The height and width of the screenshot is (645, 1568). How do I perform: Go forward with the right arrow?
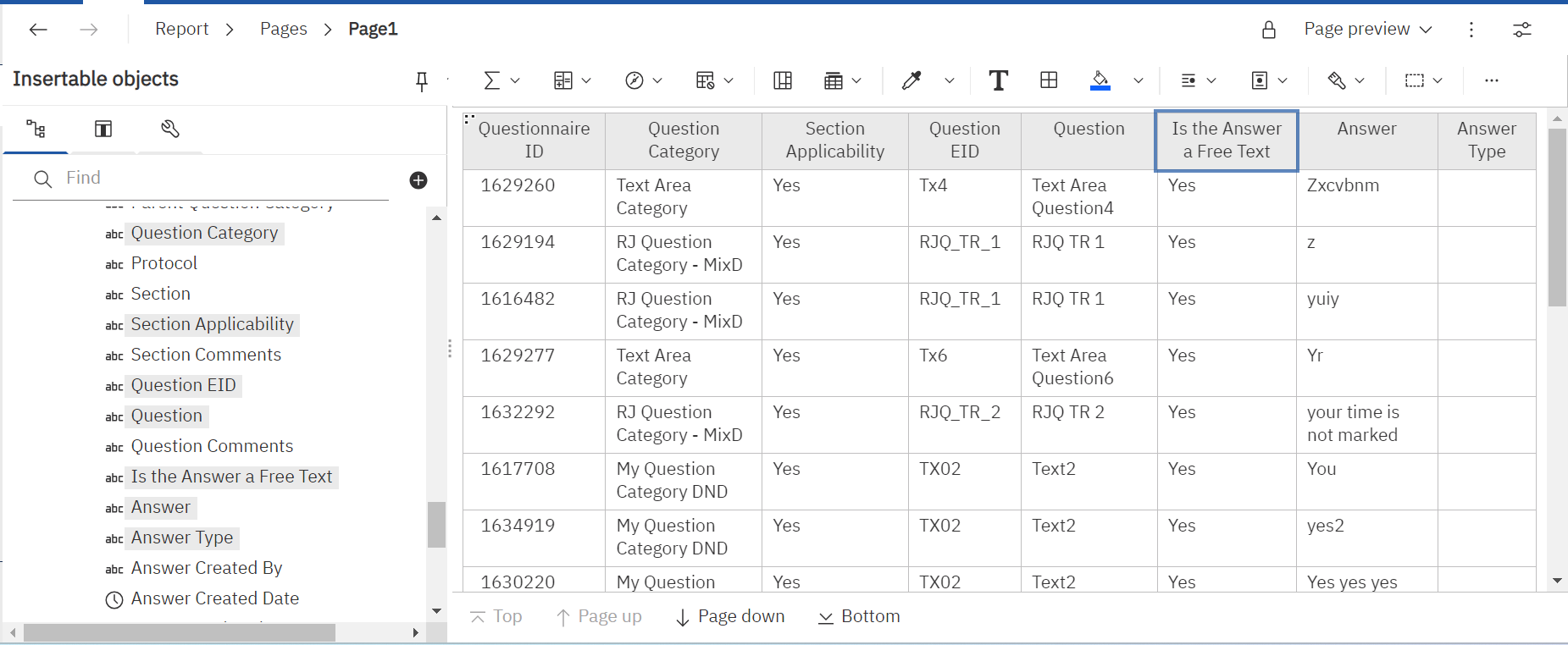[x=88, y=30]
